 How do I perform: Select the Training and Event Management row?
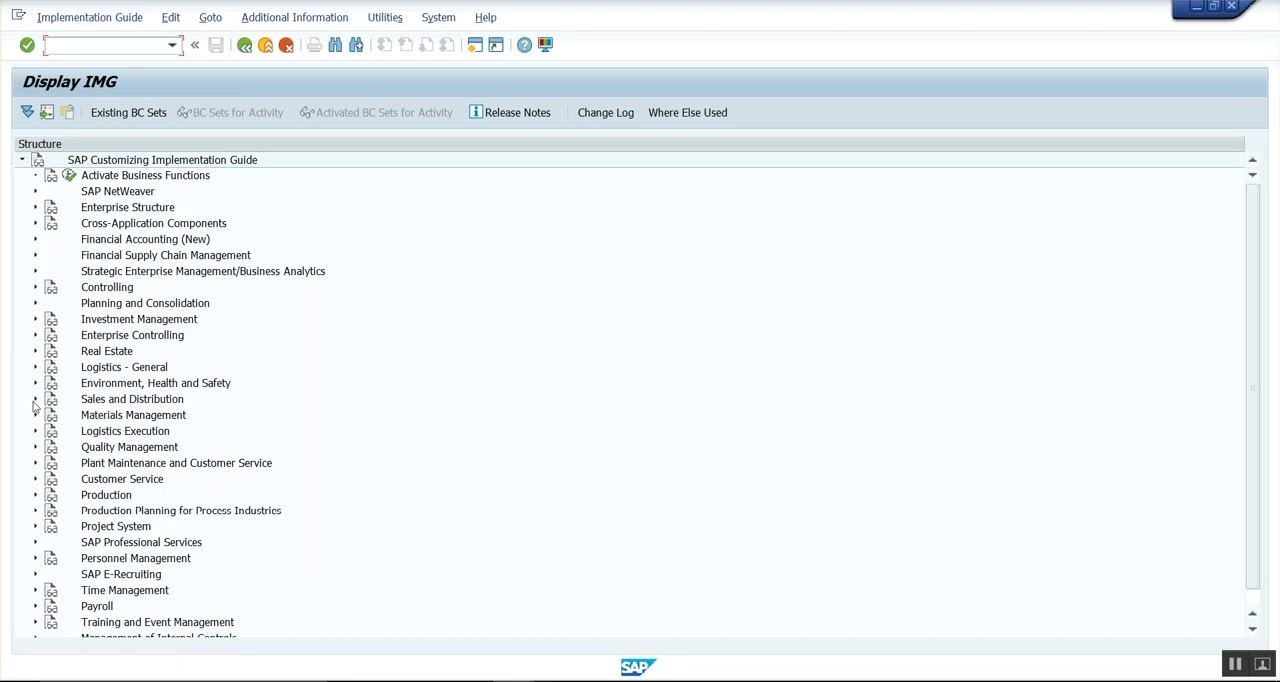[x=157, y=622]
